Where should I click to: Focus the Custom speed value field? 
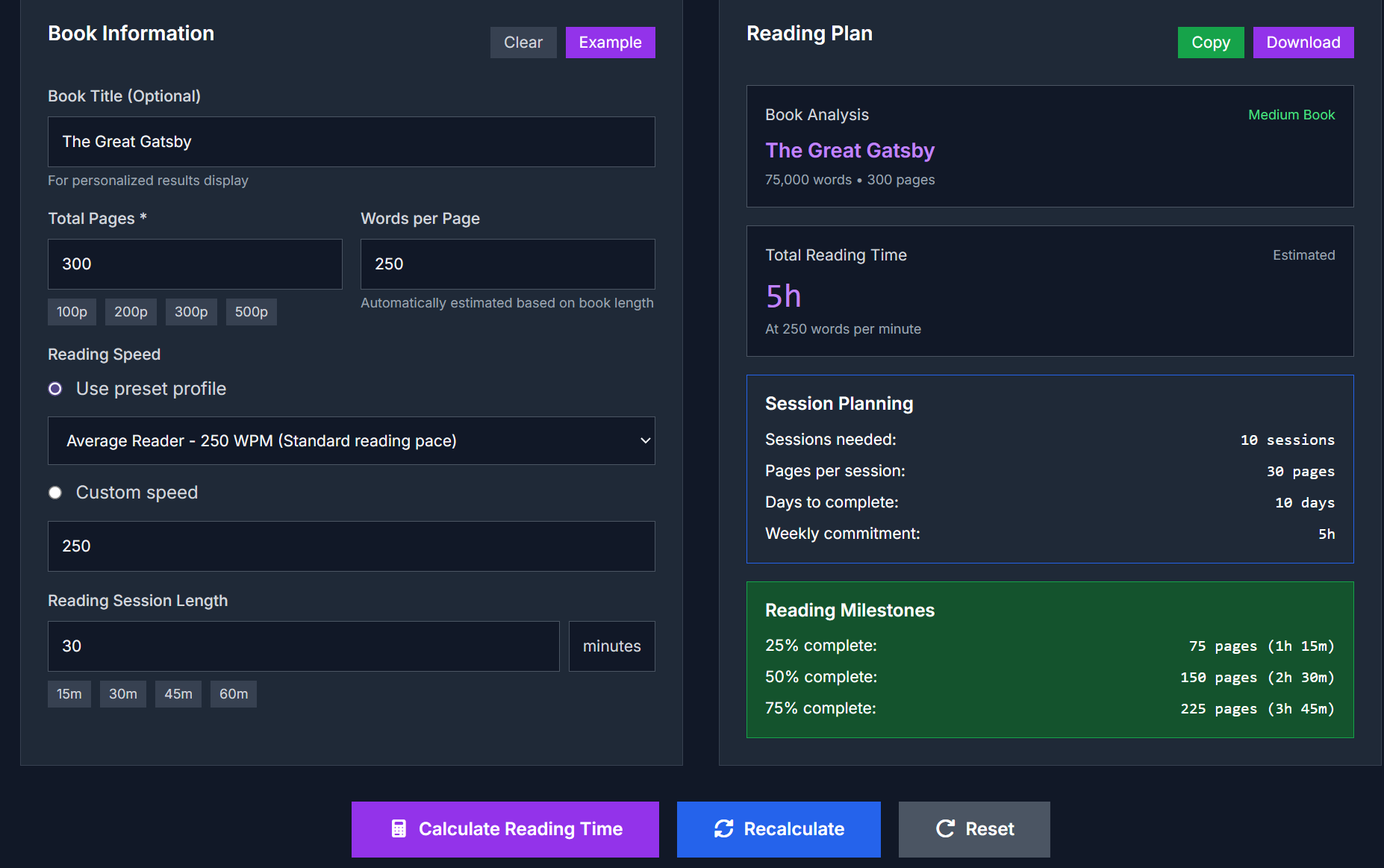tap(352, 546)
